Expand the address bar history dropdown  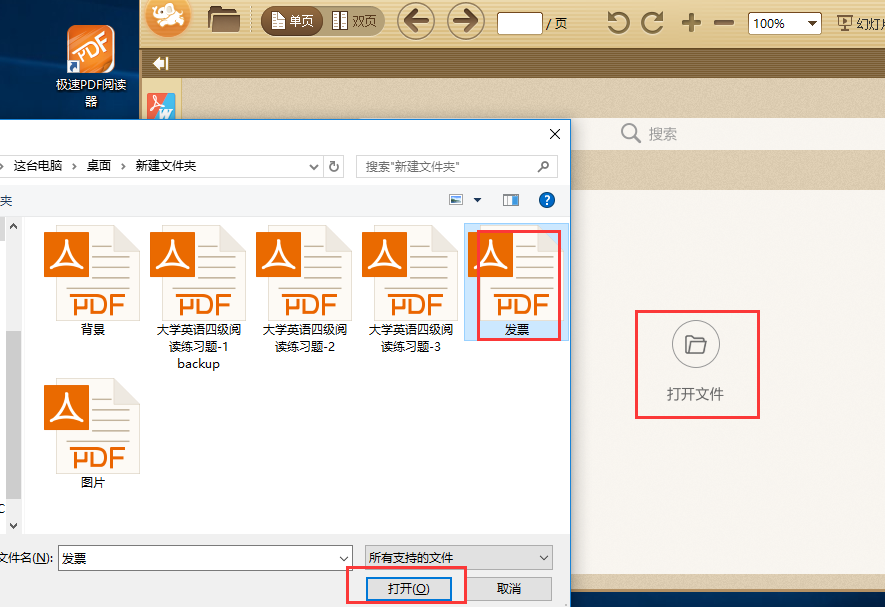(x=314, y=167)
